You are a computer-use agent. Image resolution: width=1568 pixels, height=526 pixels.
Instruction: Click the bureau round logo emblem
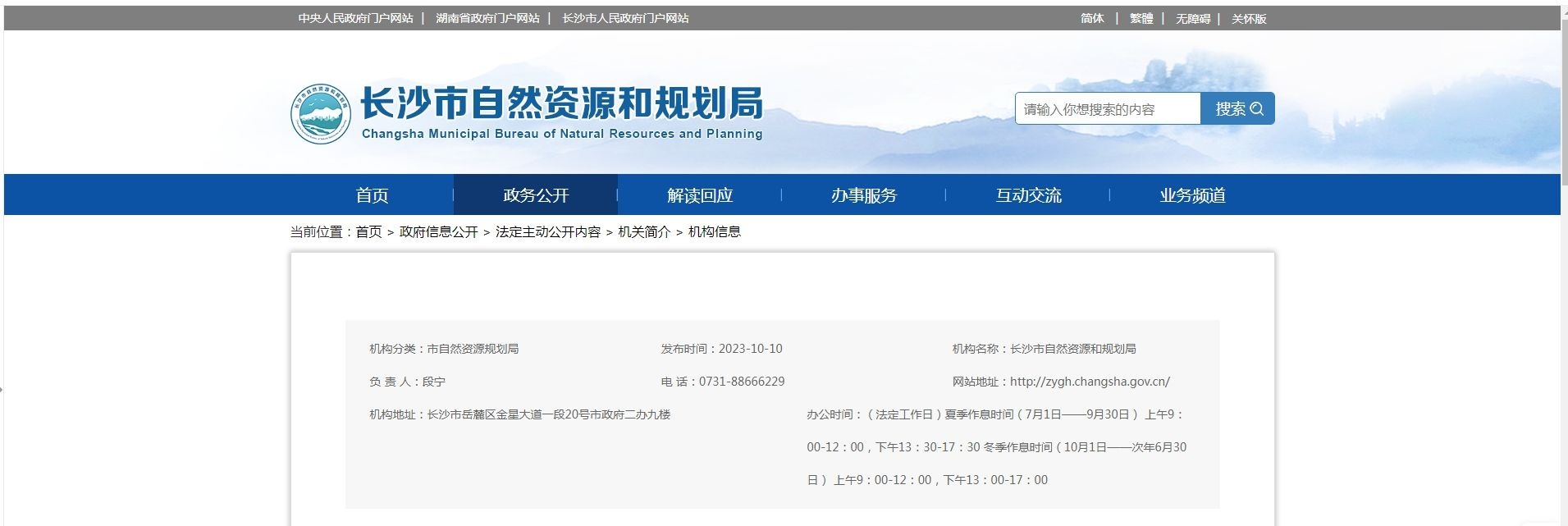point(321,113)
